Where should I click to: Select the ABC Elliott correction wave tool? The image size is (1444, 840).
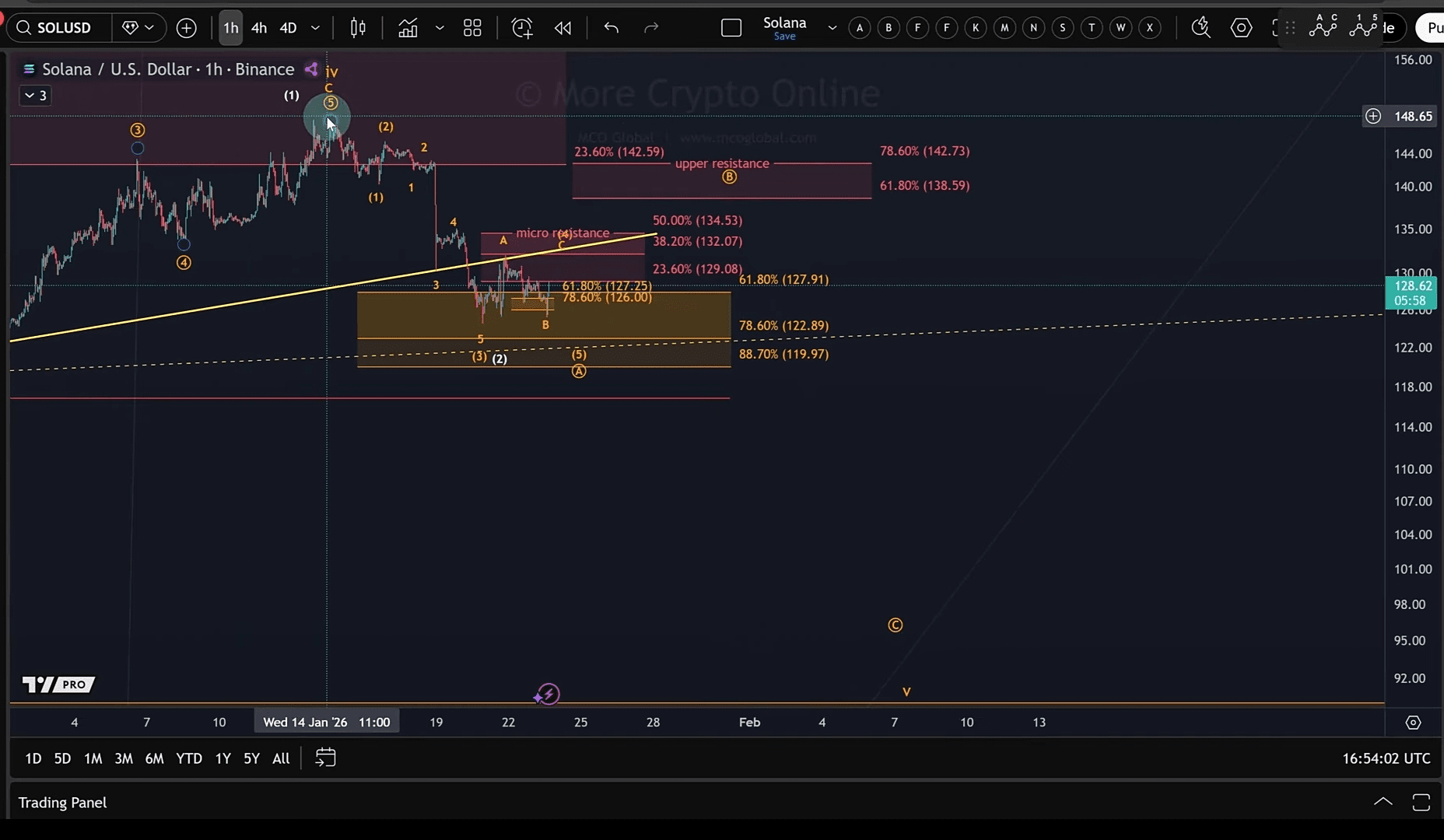1323,26
